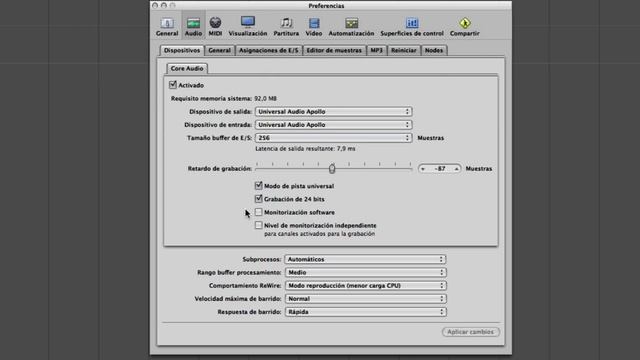
Task: Decrease Retardo de grabación value arrow
Action: pyautogui.click(x=423, y=169)
